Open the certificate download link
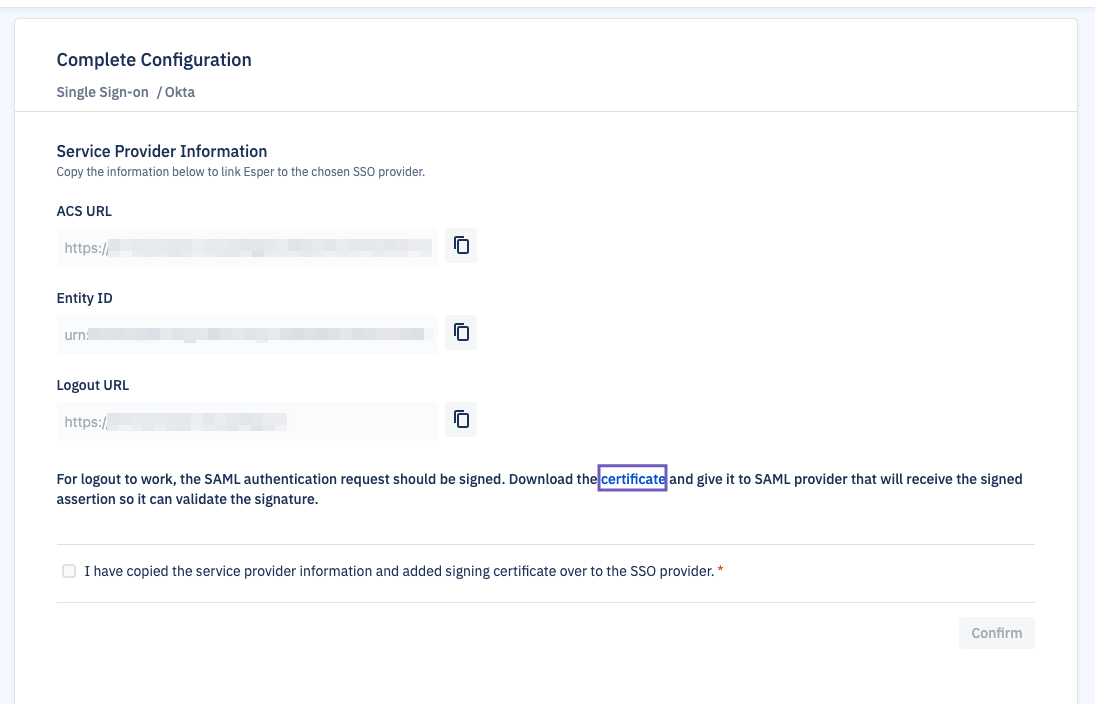This screenshot has height=704, width=1095. [x=633, y=479]
